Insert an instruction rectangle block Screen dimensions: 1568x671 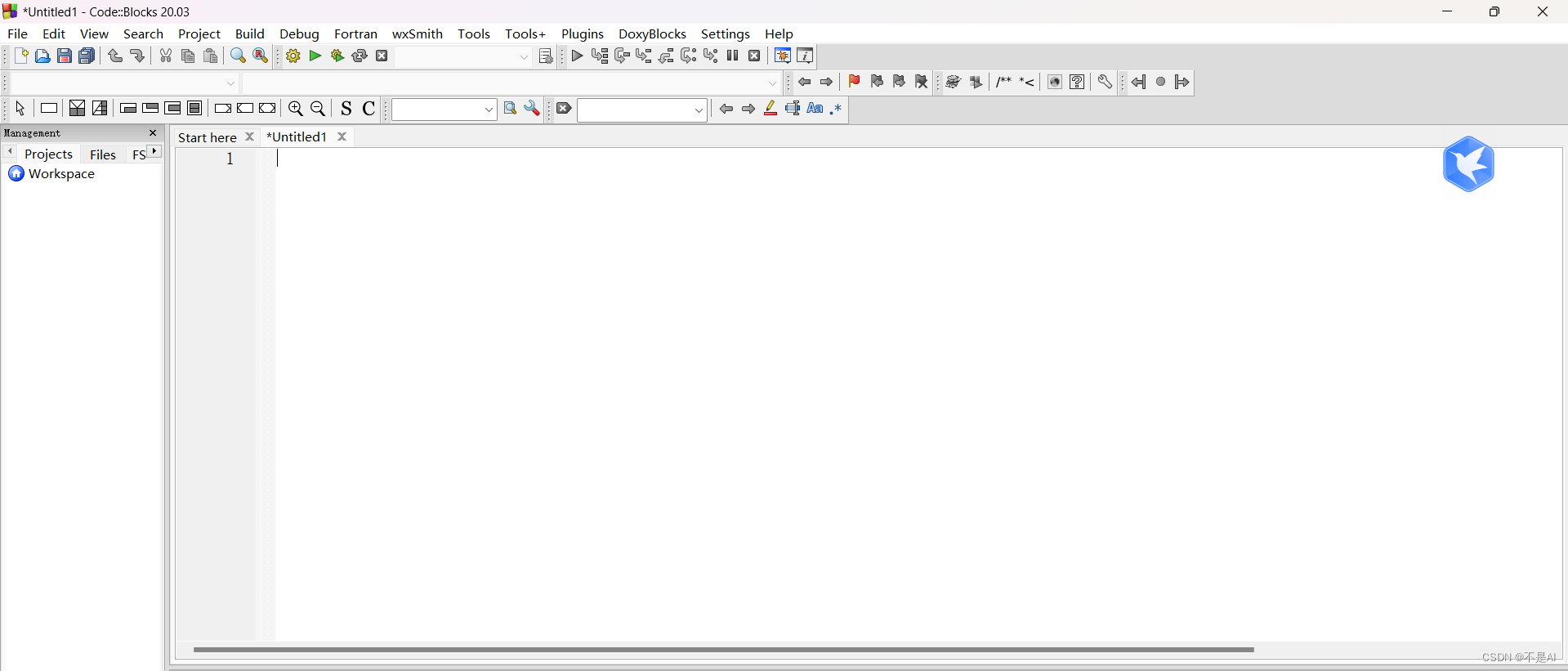pos(49,109)
